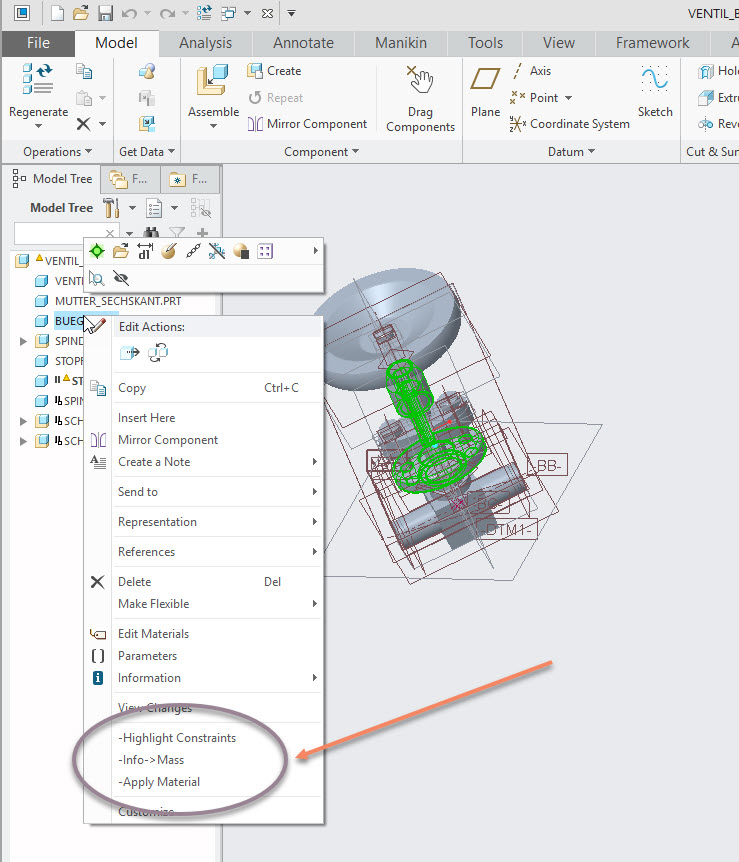Click -Highlight Constraints custom command
This screenshot has width=739, height=862.
pyautogui.click(x=177, y=738)
